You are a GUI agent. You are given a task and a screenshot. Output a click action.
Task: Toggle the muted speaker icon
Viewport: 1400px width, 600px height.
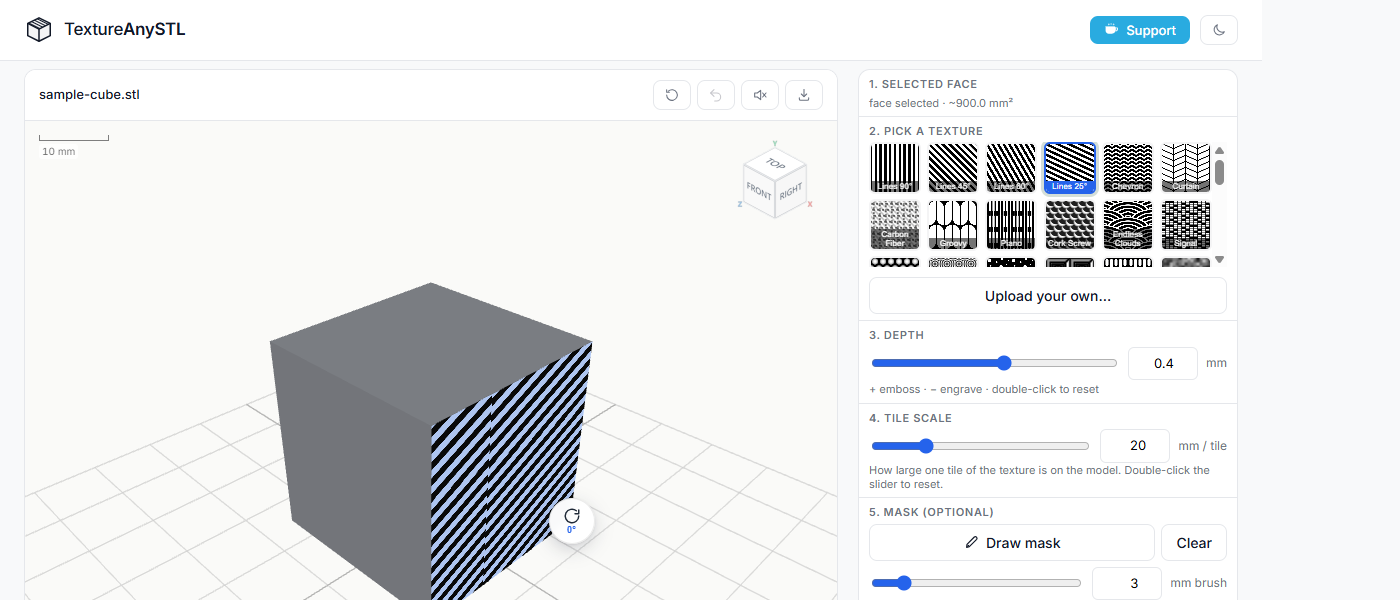pos(760,95)
